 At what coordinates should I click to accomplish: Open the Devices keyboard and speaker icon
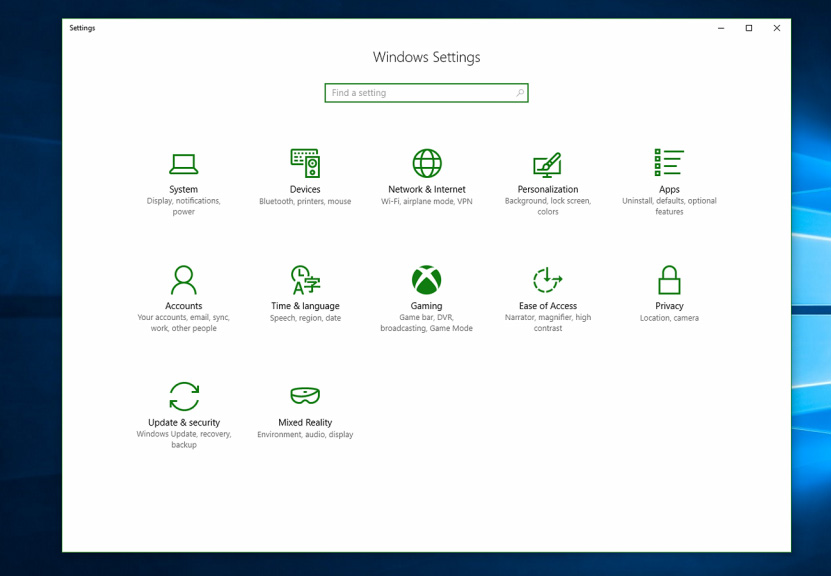pos(305,163)
